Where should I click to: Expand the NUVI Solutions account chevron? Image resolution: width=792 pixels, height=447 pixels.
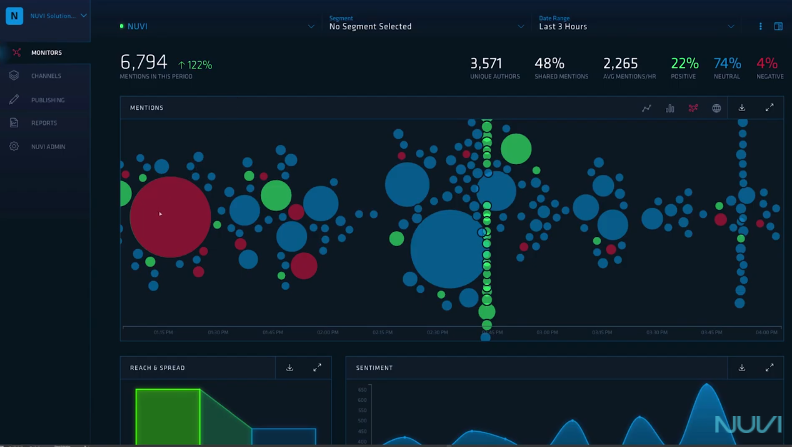pos(84,16)
